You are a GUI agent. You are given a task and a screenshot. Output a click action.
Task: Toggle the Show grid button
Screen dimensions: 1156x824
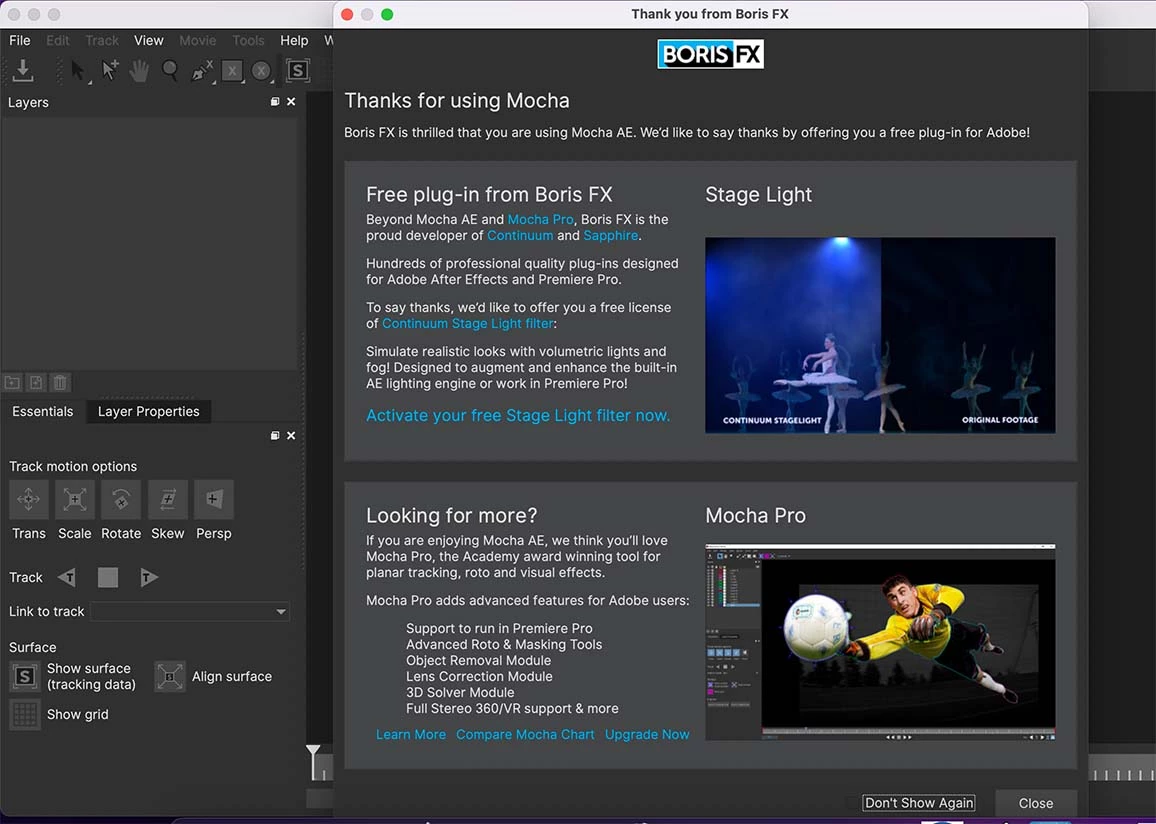click(x=24, y=714)
